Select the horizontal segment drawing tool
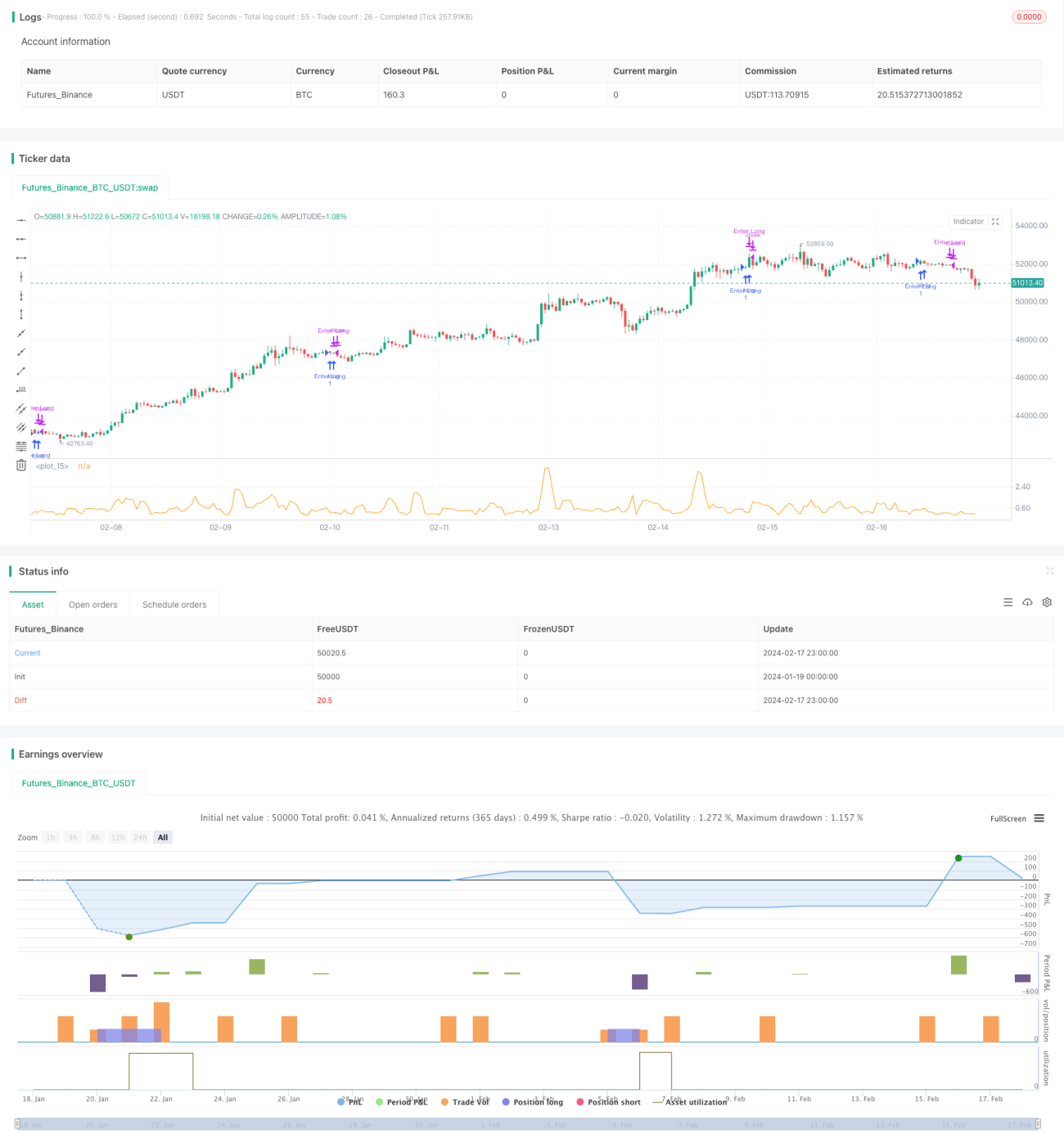The image size is (1064, 1148). pos(21,258)
